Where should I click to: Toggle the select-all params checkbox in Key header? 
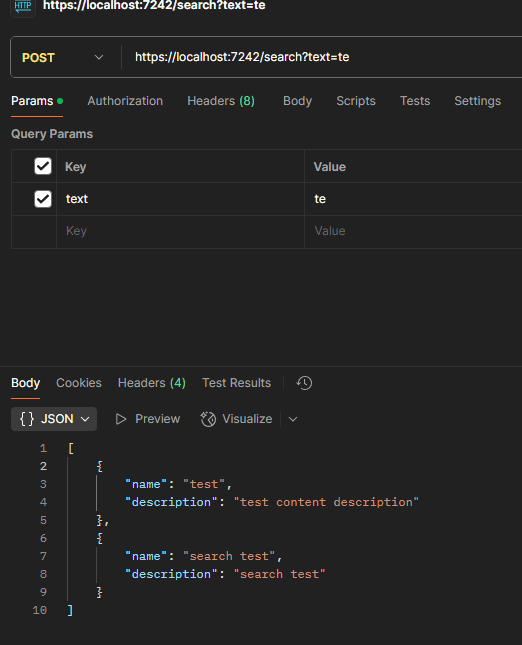coord(43,166)
